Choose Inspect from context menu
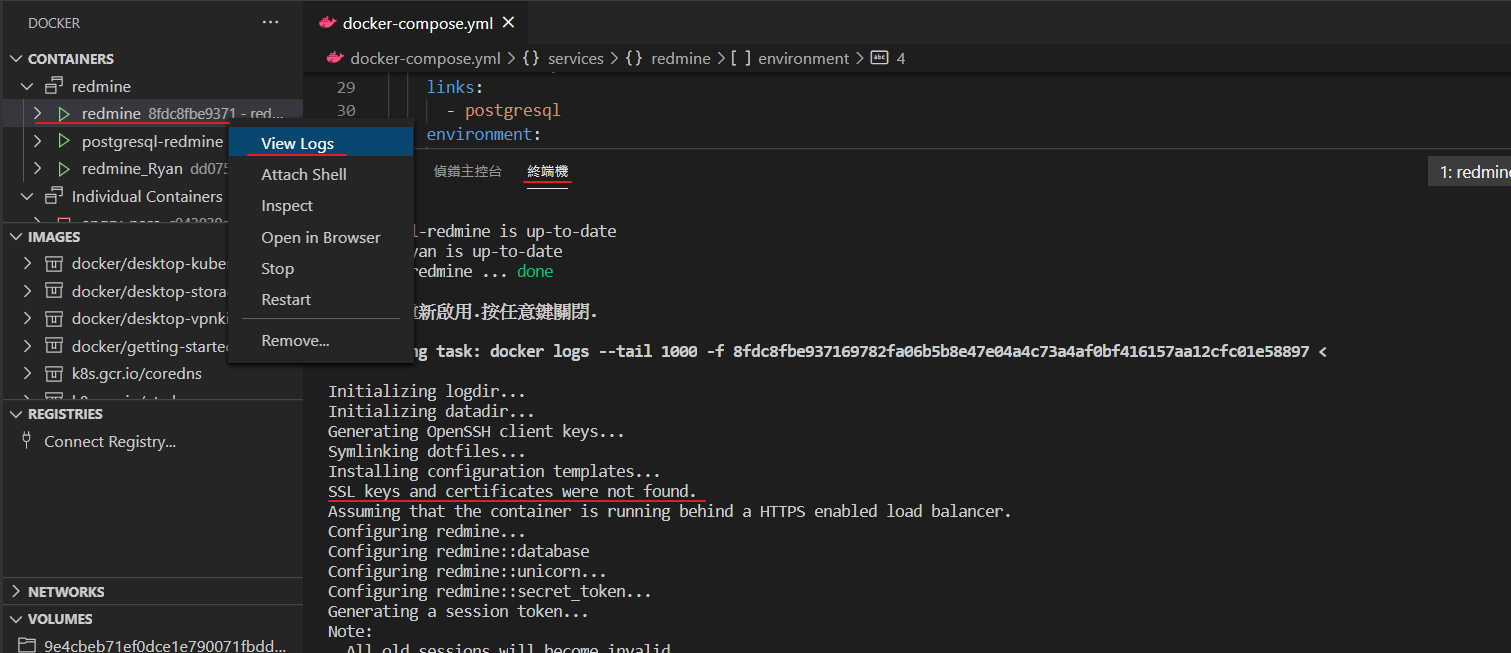This screenshot has width=1511, height=653. click(x=321, y=206)
